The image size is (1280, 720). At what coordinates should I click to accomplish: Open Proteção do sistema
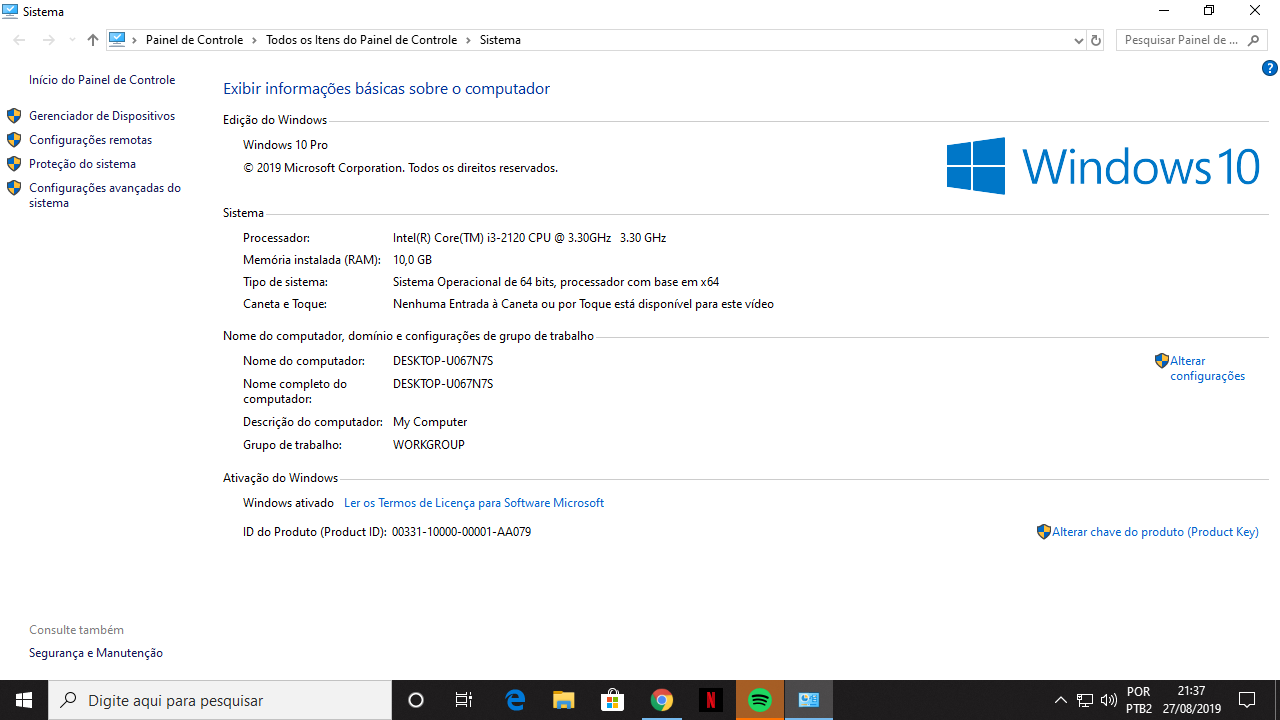tap(82, 164)
